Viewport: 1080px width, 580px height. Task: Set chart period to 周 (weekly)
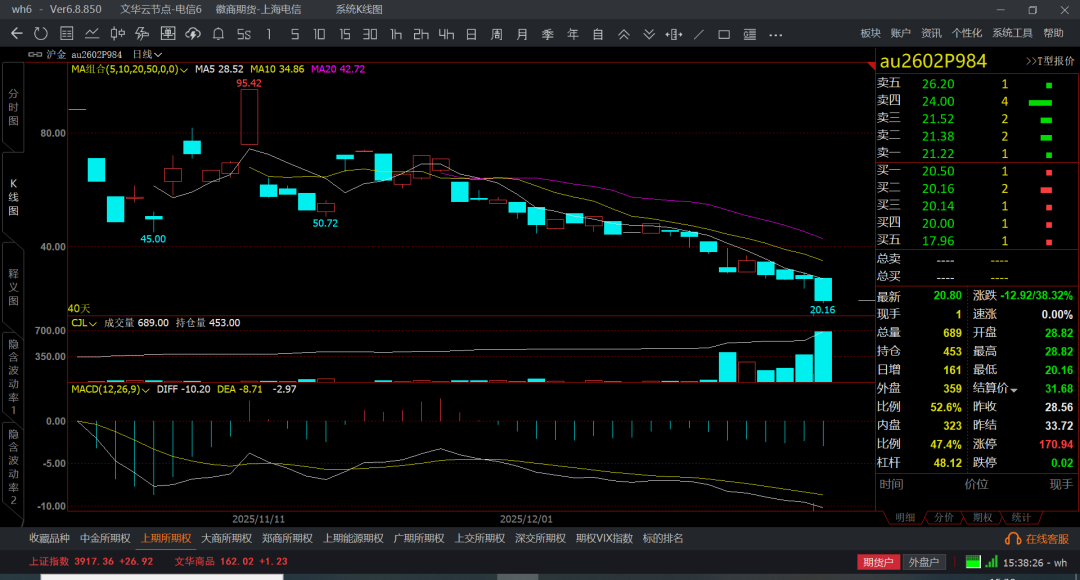496,33
